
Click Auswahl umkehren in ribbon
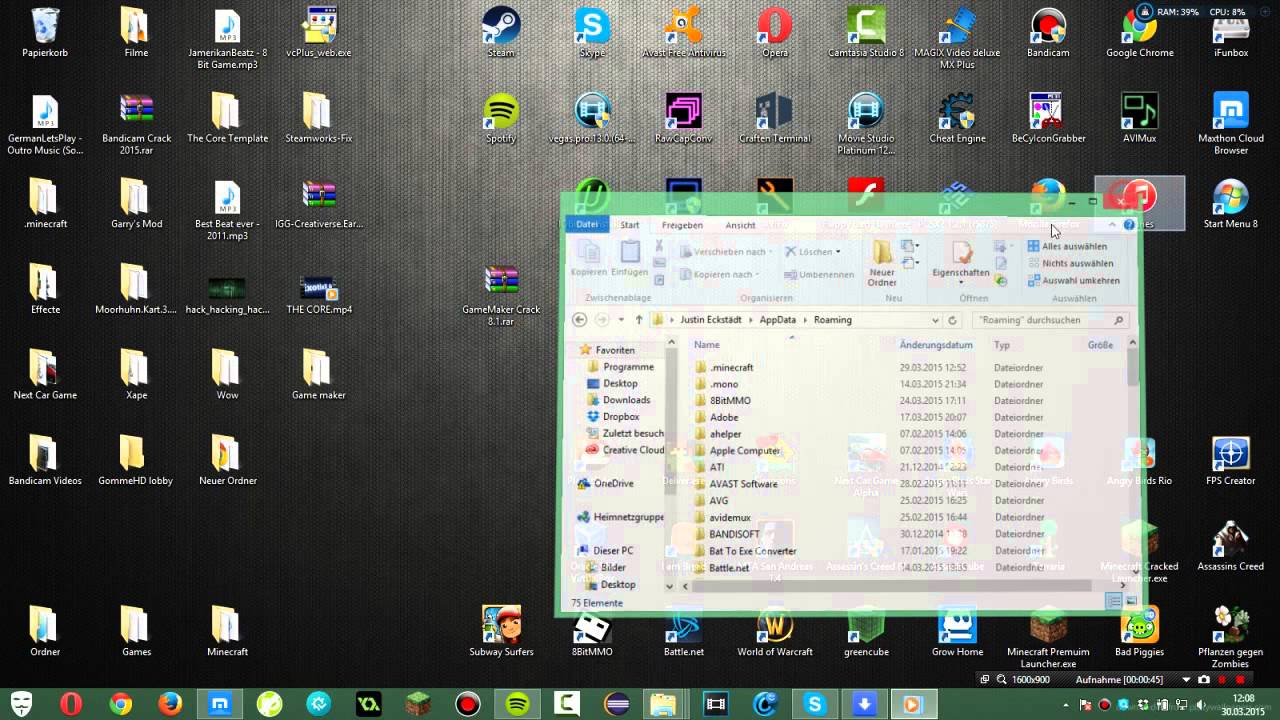(x=1074, y=280)
